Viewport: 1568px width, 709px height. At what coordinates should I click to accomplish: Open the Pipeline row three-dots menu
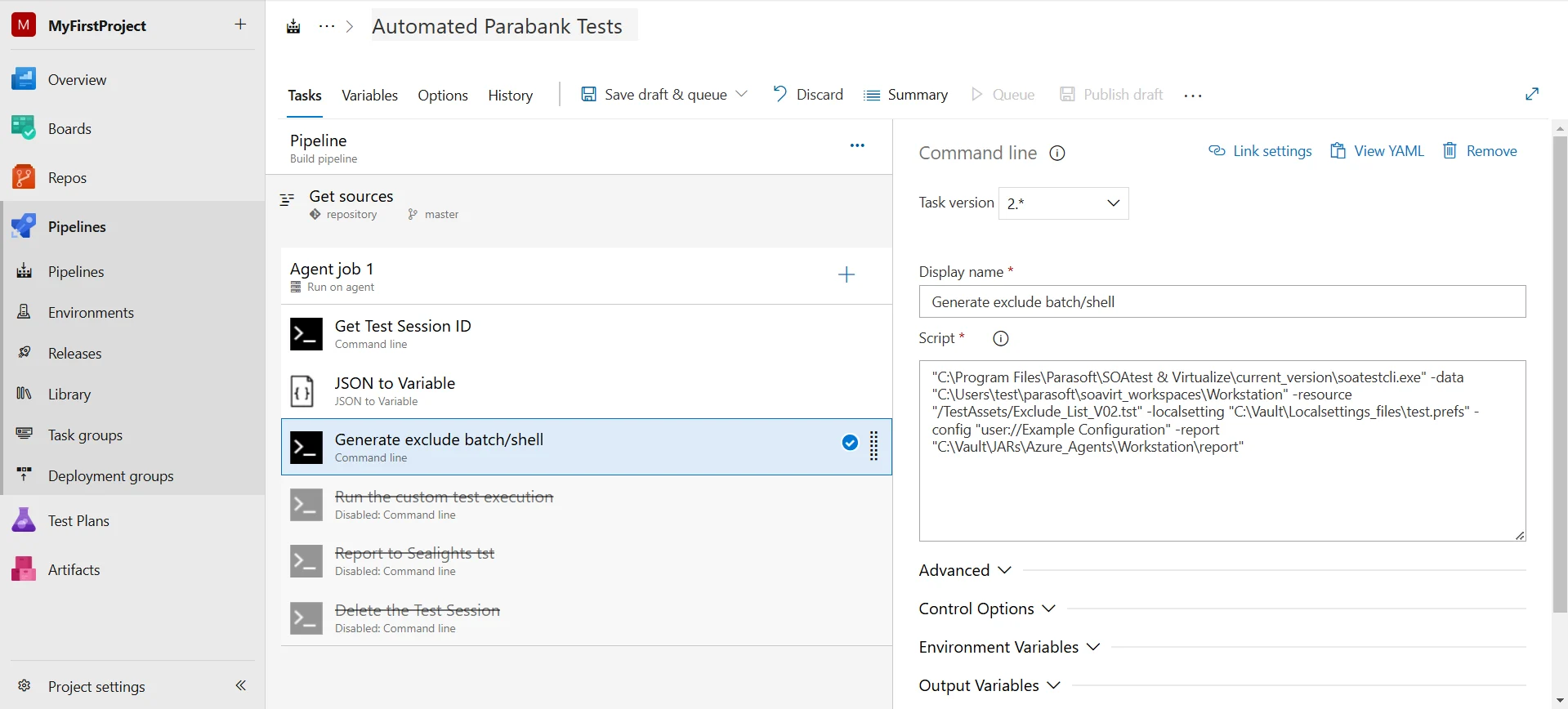pyautogui.click(x=857, y=145)
